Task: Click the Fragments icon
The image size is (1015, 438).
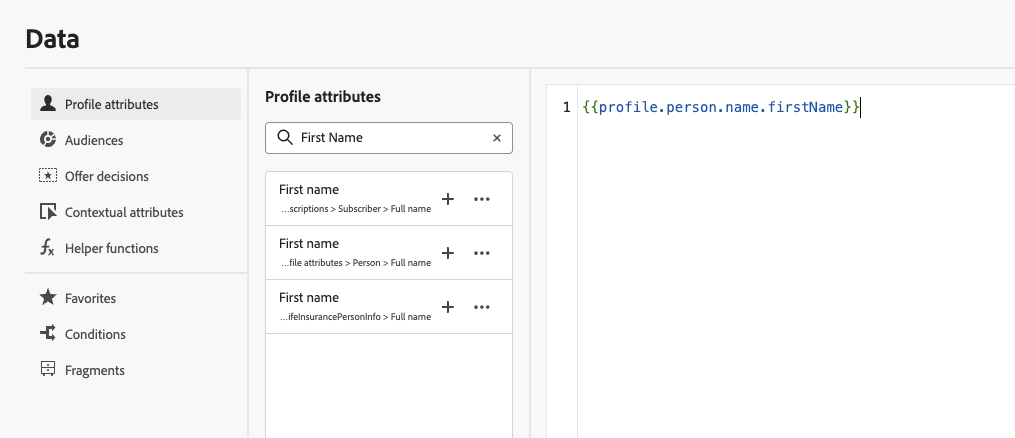Action: point(47,369)
